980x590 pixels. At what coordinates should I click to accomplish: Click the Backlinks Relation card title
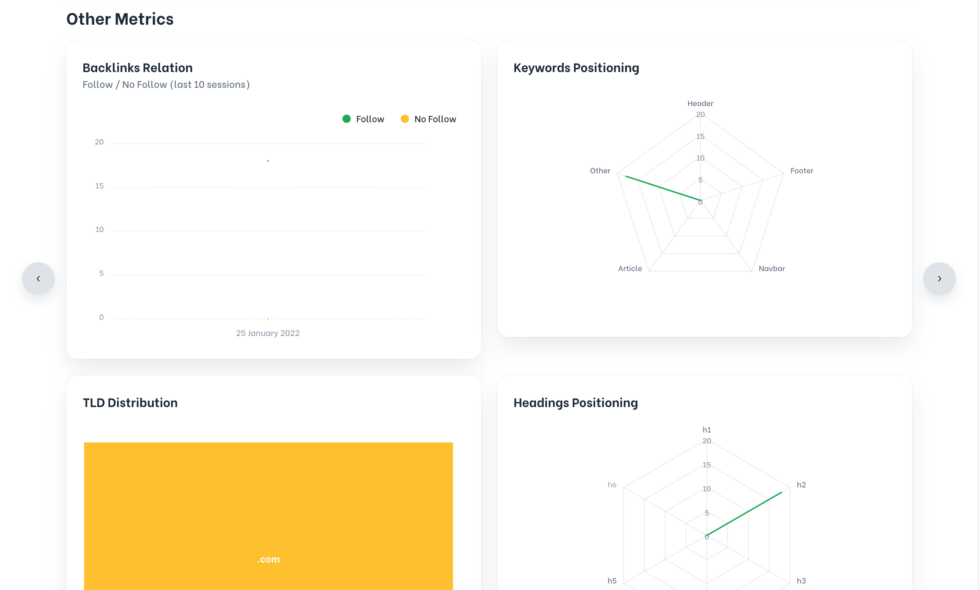pos(138,68)
